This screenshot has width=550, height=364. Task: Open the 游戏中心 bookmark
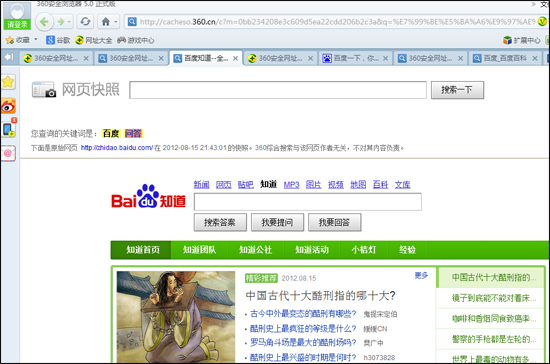(x=136, y=40)
